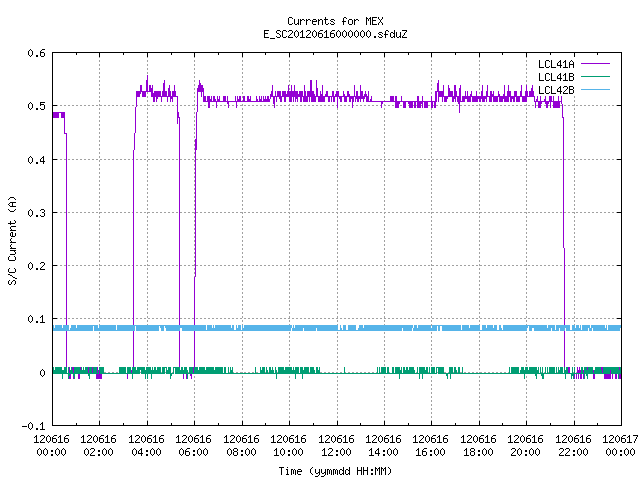Image resolution: width=640 pixels, height=480 pixels.
Task: Click the x-axis tick '120616 18:00'
Action: pos(478,446)
